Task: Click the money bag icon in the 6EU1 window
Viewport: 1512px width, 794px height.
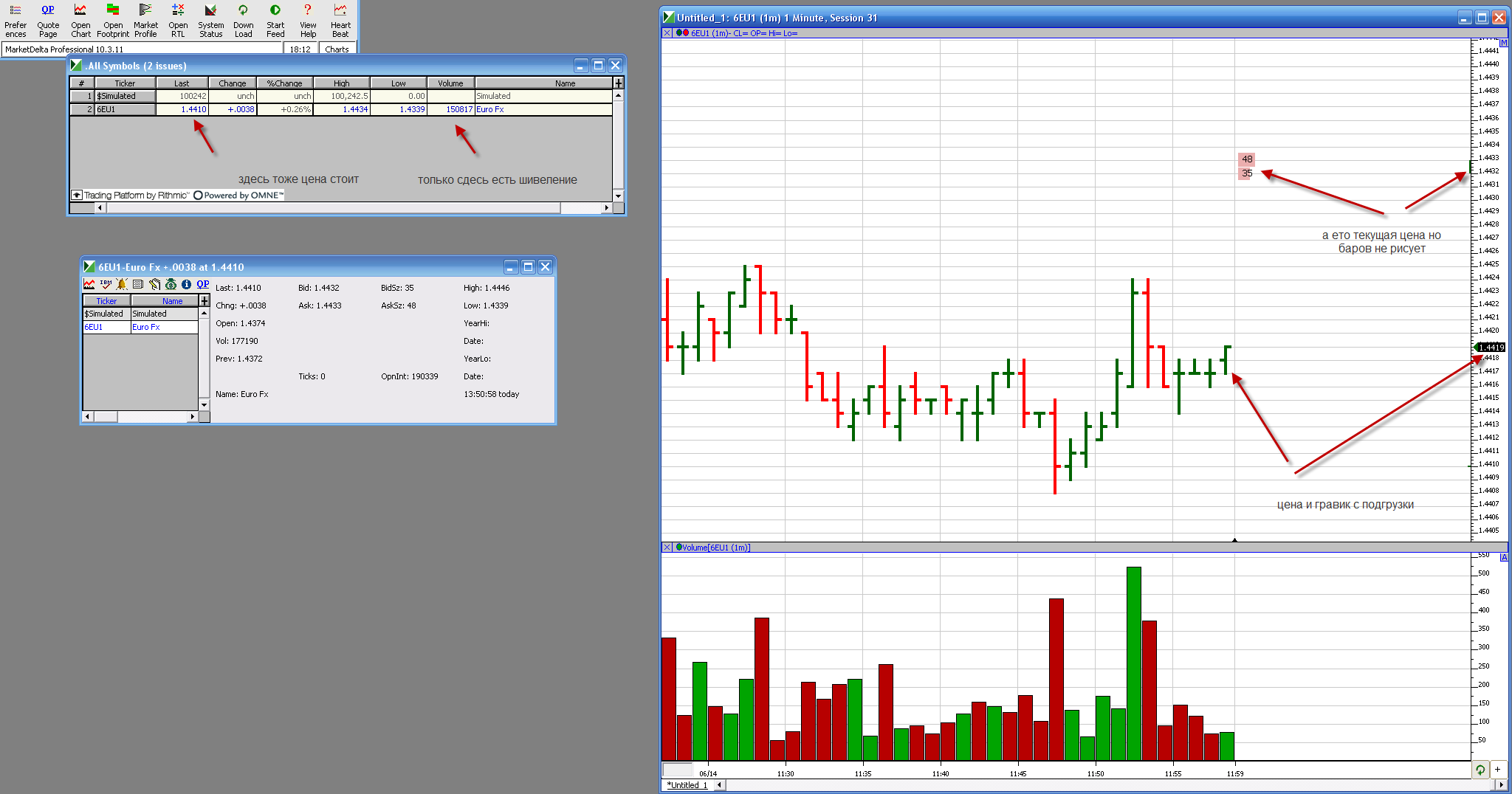Action: (x=171, y=284)
